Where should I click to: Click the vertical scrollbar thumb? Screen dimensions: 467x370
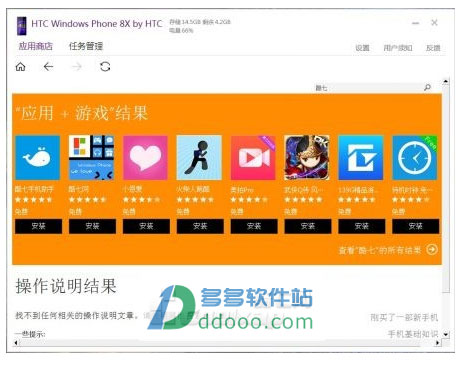[x=446, y=189]
